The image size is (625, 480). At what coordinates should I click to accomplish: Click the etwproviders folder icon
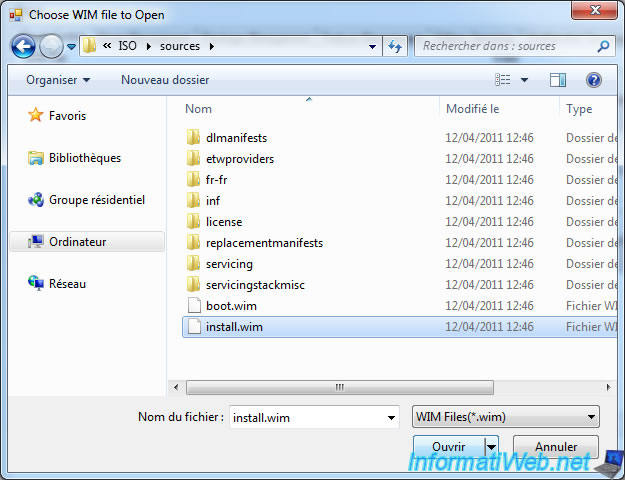point(194,158)
